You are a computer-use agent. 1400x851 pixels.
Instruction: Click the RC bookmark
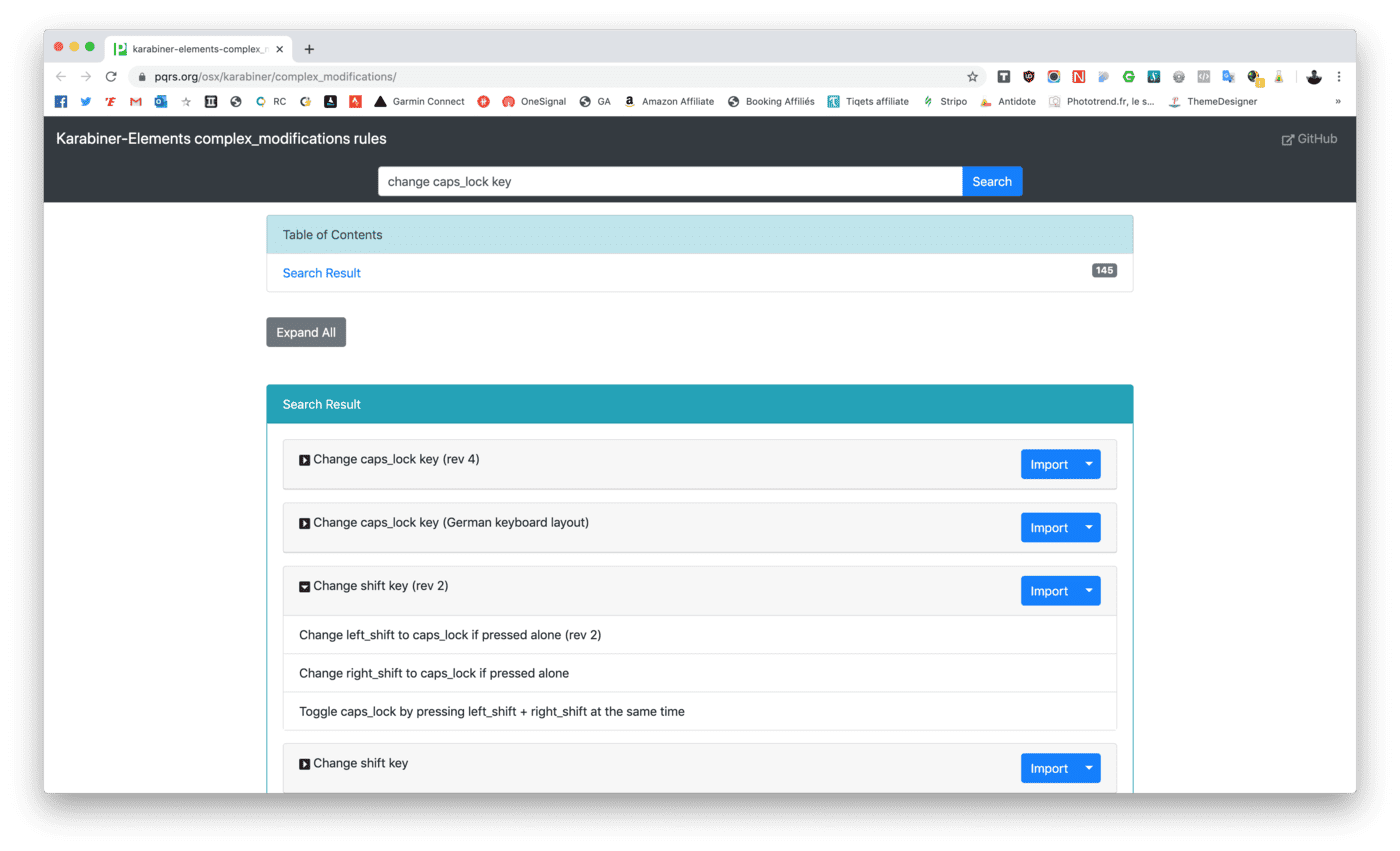click(x=271, y=101)
